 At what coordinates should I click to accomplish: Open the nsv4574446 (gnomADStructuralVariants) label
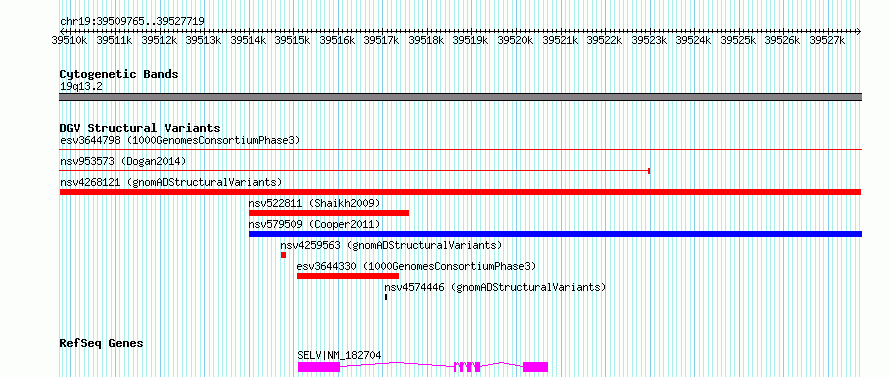496,287
